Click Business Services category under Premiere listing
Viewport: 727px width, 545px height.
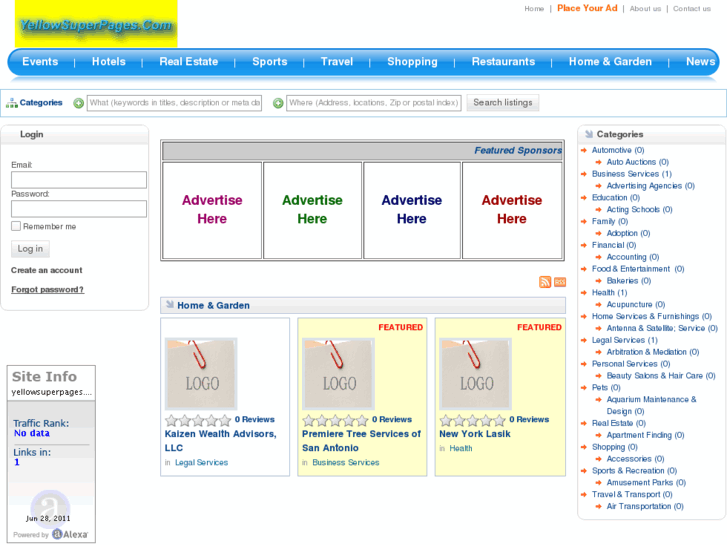345,462
